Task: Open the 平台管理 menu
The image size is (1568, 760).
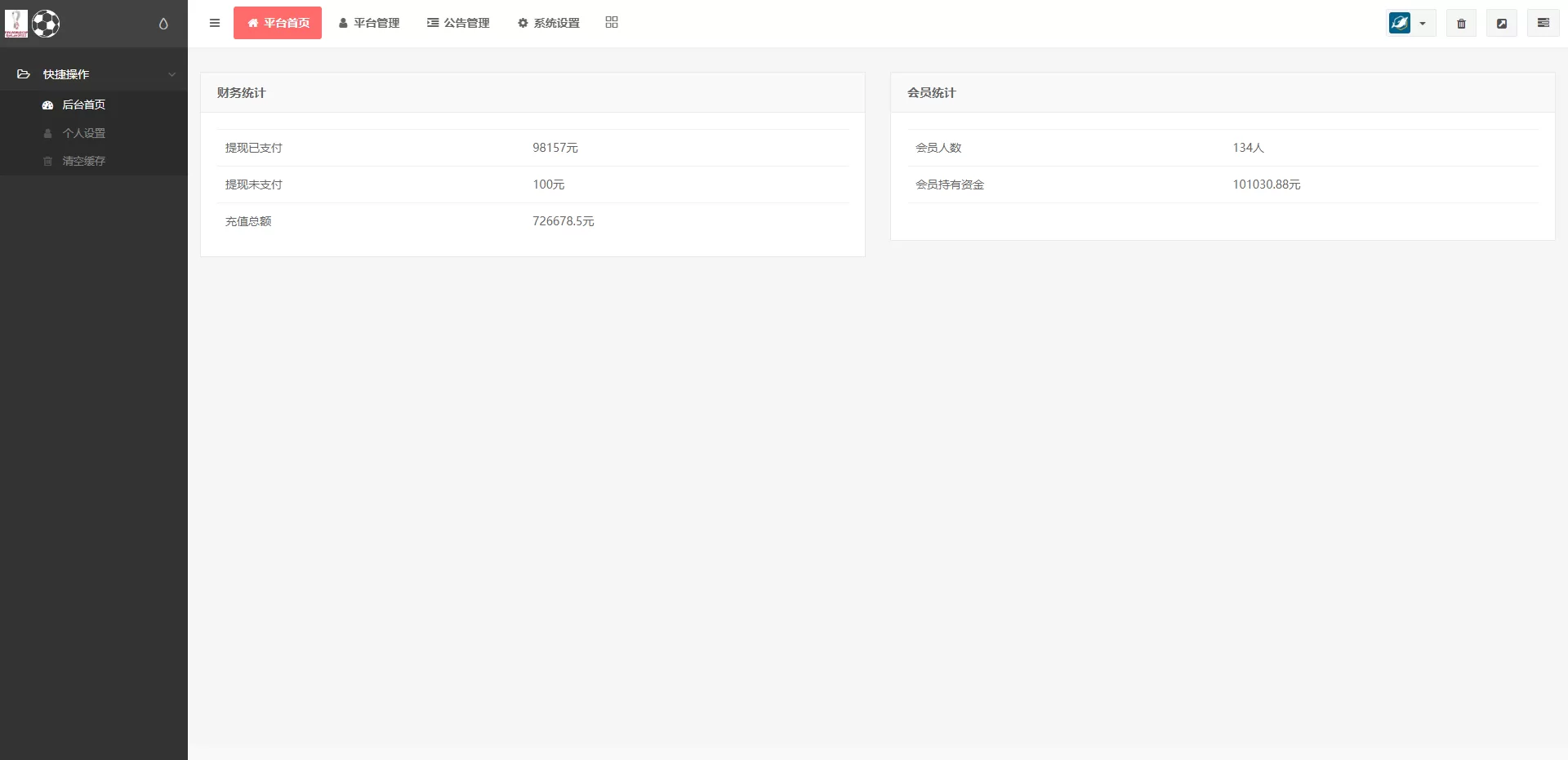Action: [369, 23]
